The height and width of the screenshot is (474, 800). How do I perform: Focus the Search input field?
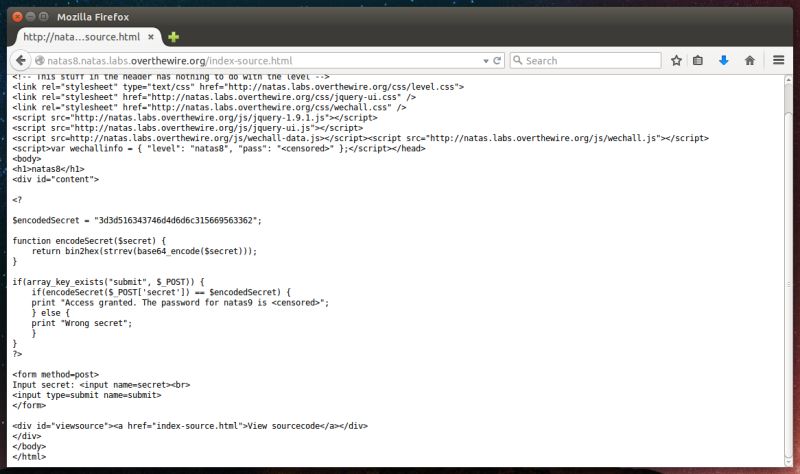click(x=585, y=60)
